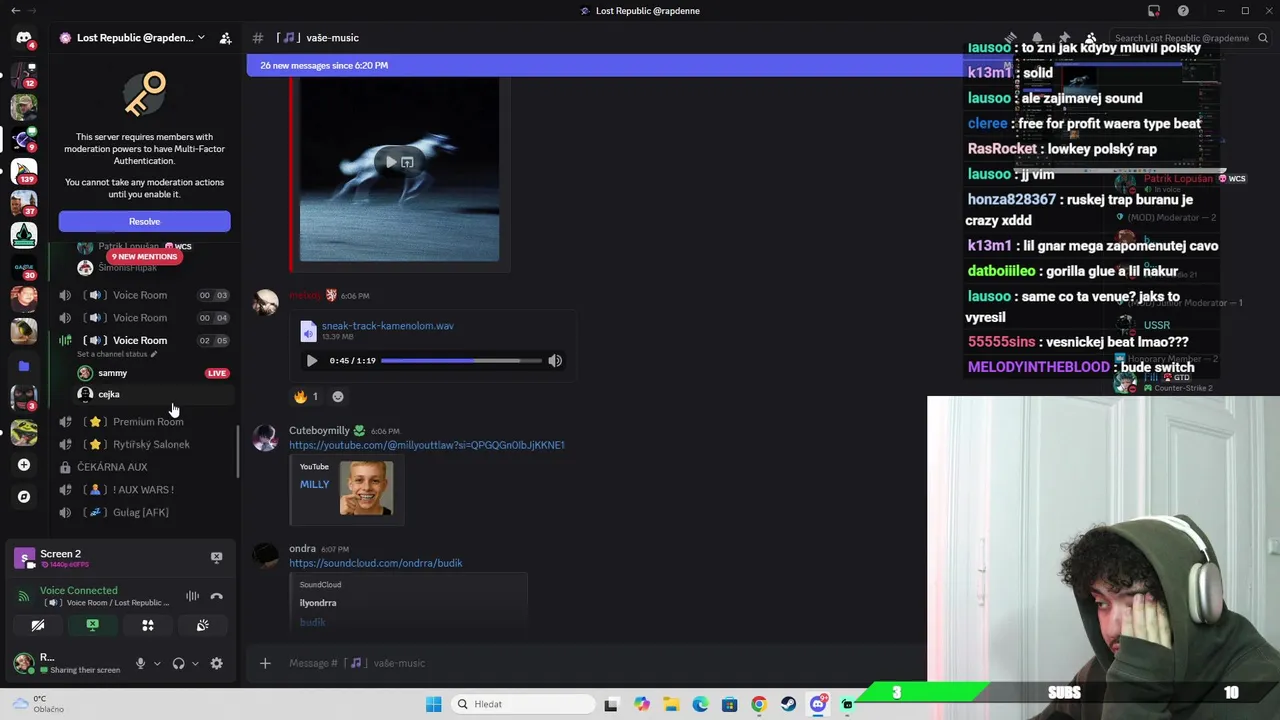Open server icon with 37 badge
The image size is (1280, 720).
pyautogui.click(x=24, y=202)
